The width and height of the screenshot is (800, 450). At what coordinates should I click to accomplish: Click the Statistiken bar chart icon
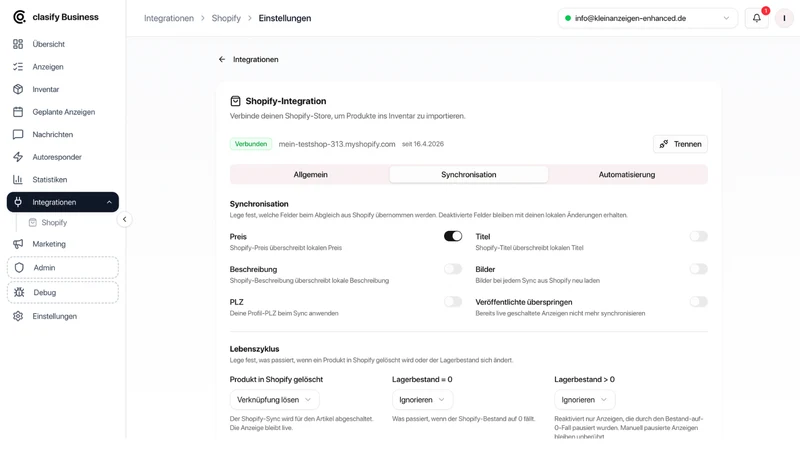coord(18,180)
